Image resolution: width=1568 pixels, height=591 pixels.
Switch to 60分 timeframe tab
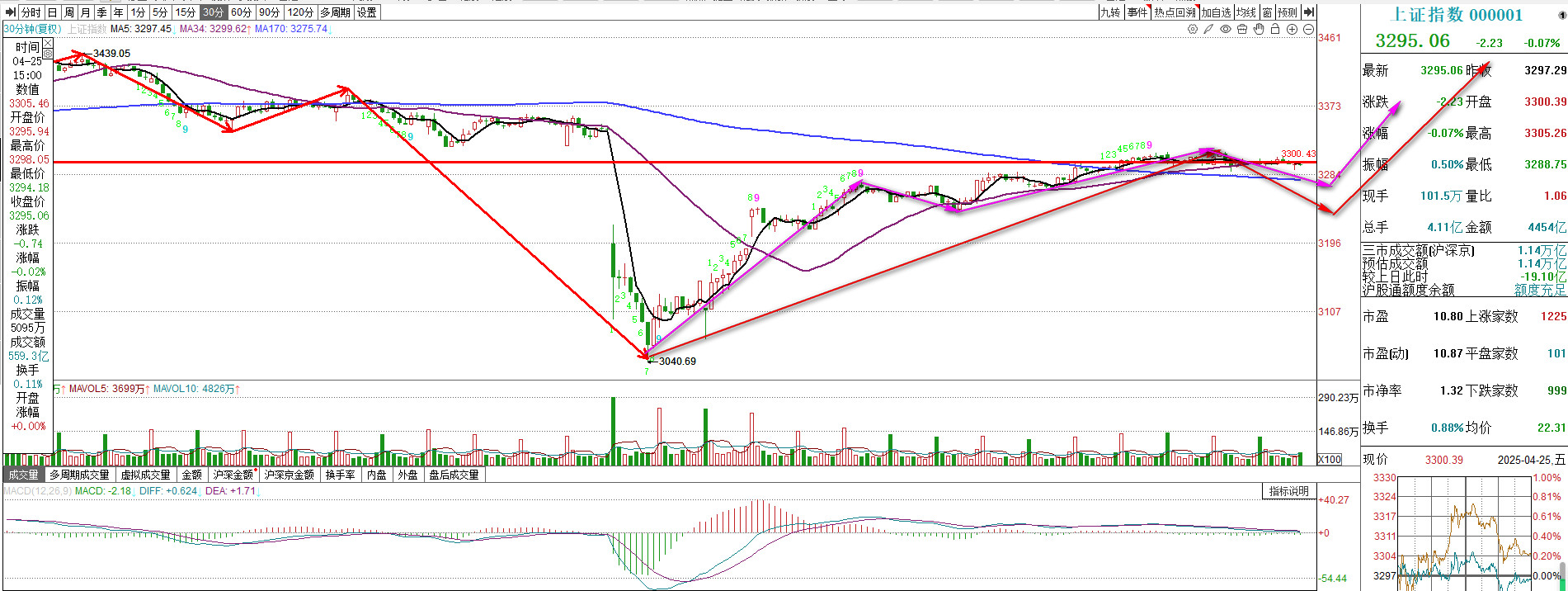(x=241, y=12)
